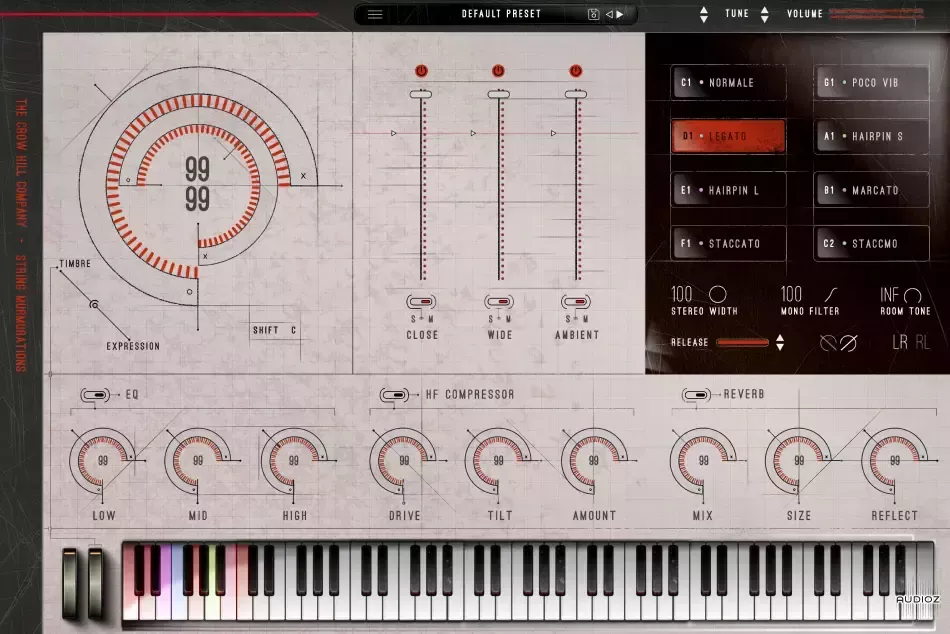The height and width of the screenshot is (634, 950).
Task: Click the Release down arrow
Action: click(778, 347)
